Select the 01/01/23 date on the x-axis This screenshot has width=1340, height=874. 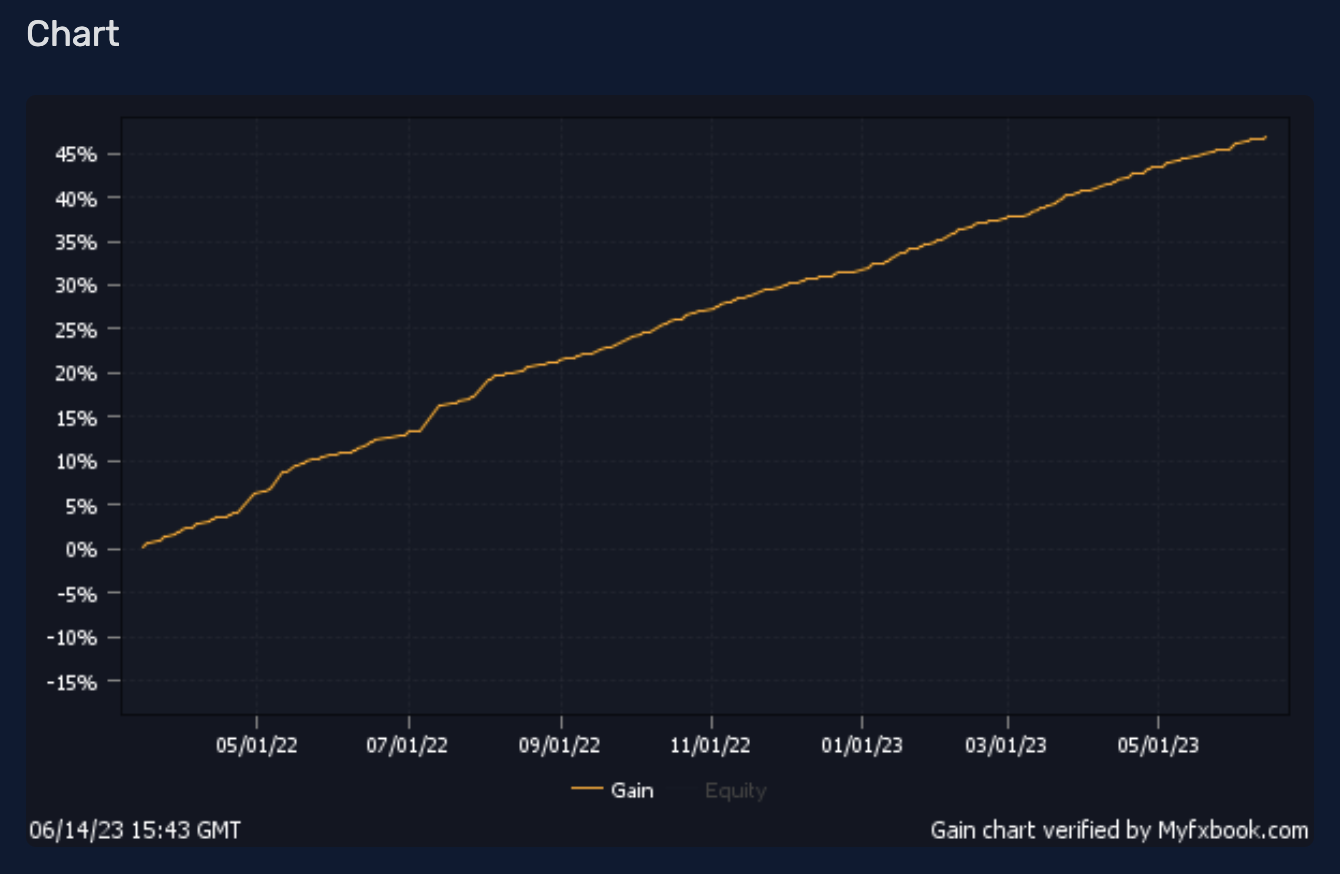(862, 745)
